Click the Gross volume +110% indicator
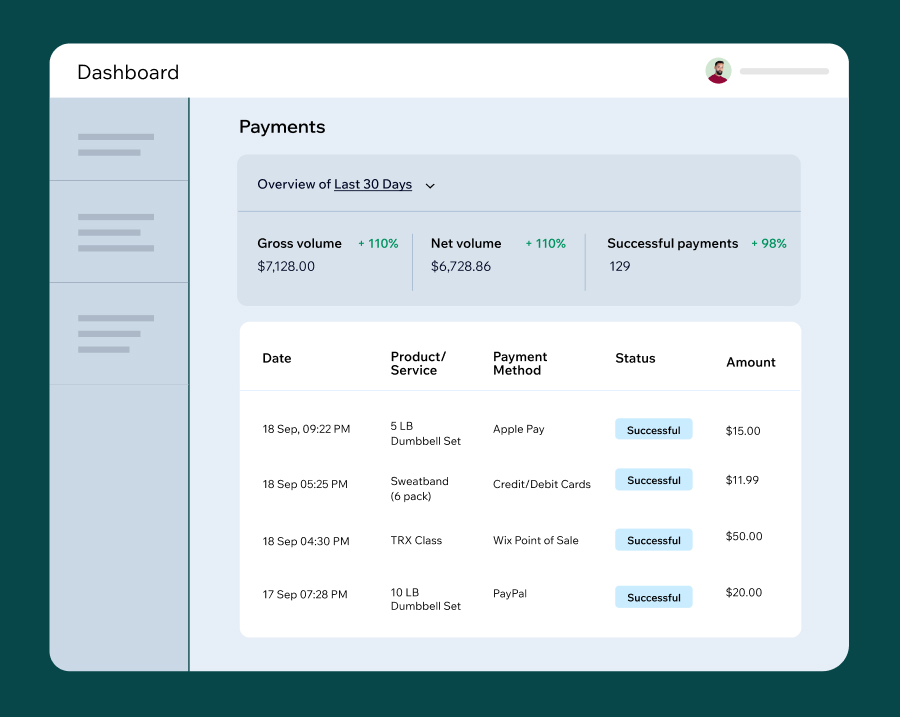The width and height of the screenshot is (900, 717). pos(378,243)
